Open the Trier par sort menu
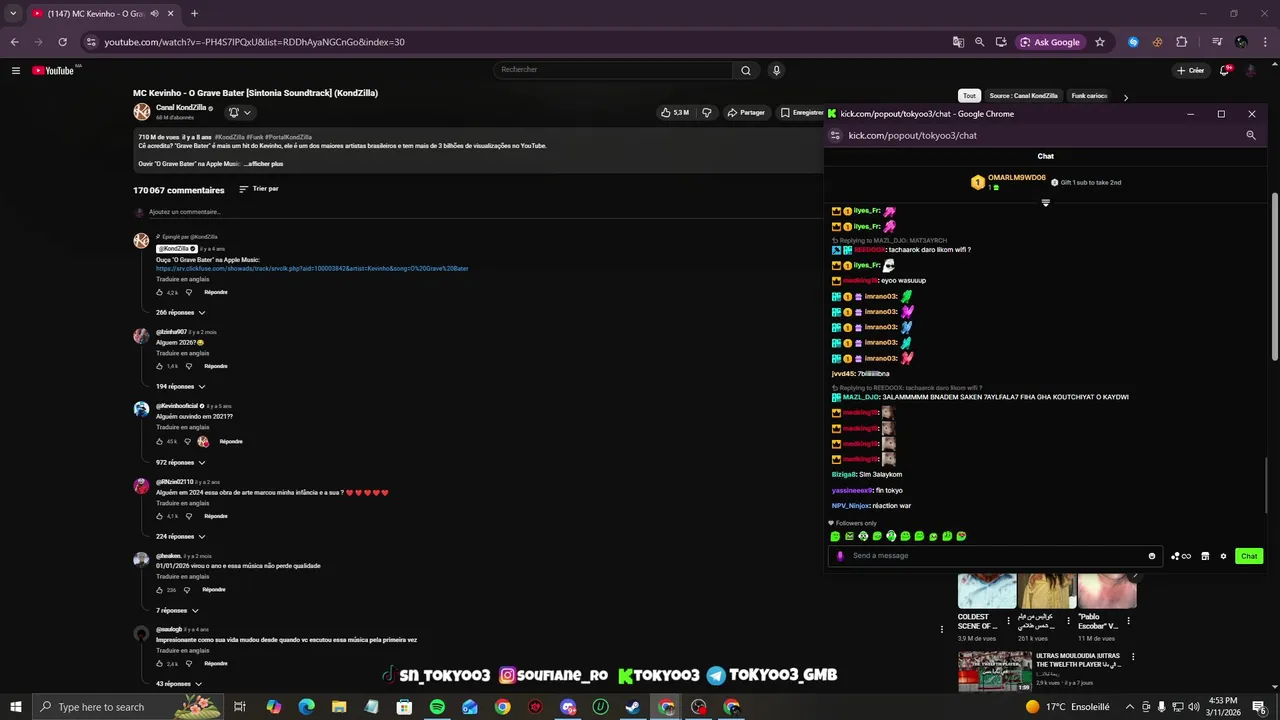The height and width of the screenshot is (720, 1280). point(259,189)
